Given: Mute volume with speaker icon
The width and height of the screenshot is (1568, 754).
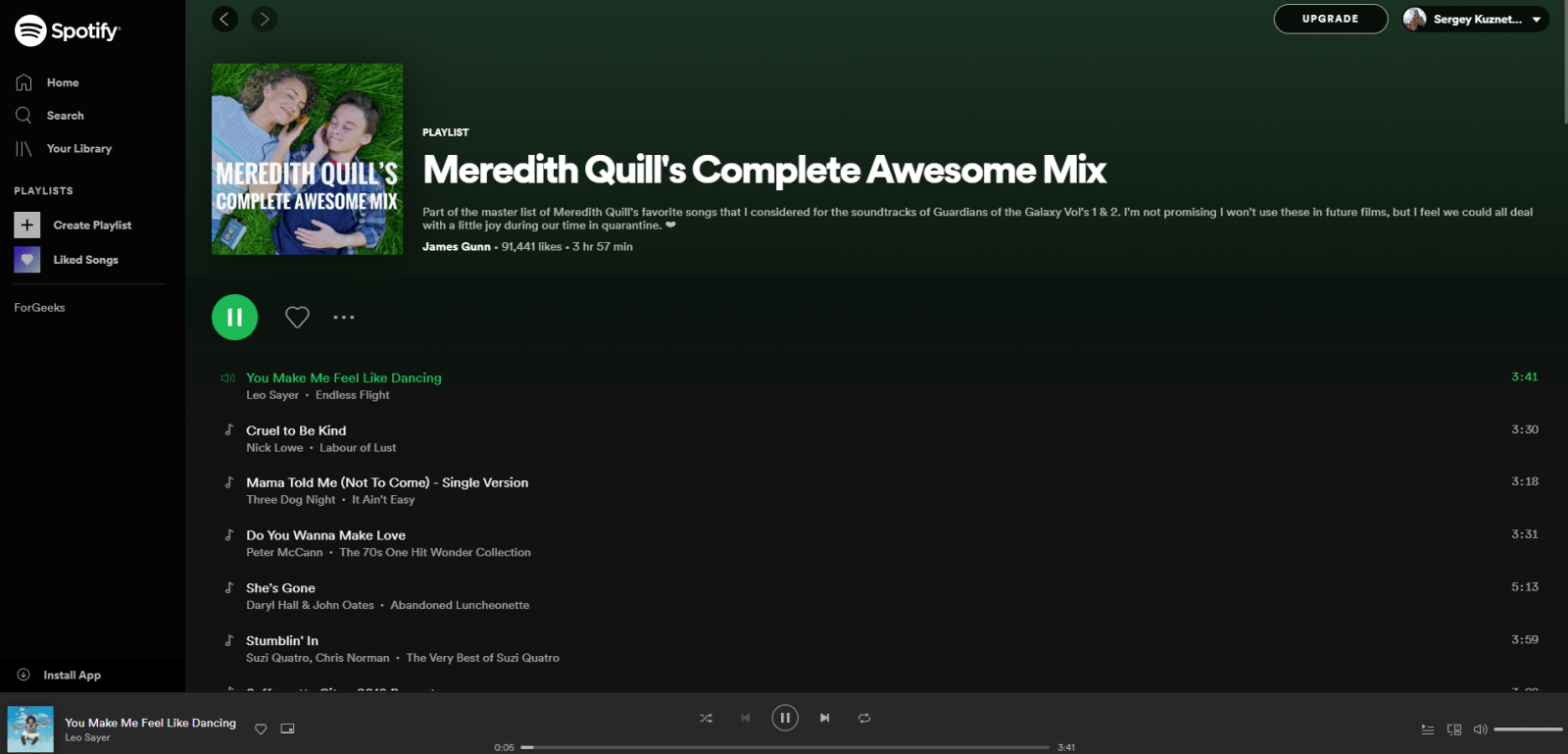Looking at the screenshot, I should coord(1480,729).
